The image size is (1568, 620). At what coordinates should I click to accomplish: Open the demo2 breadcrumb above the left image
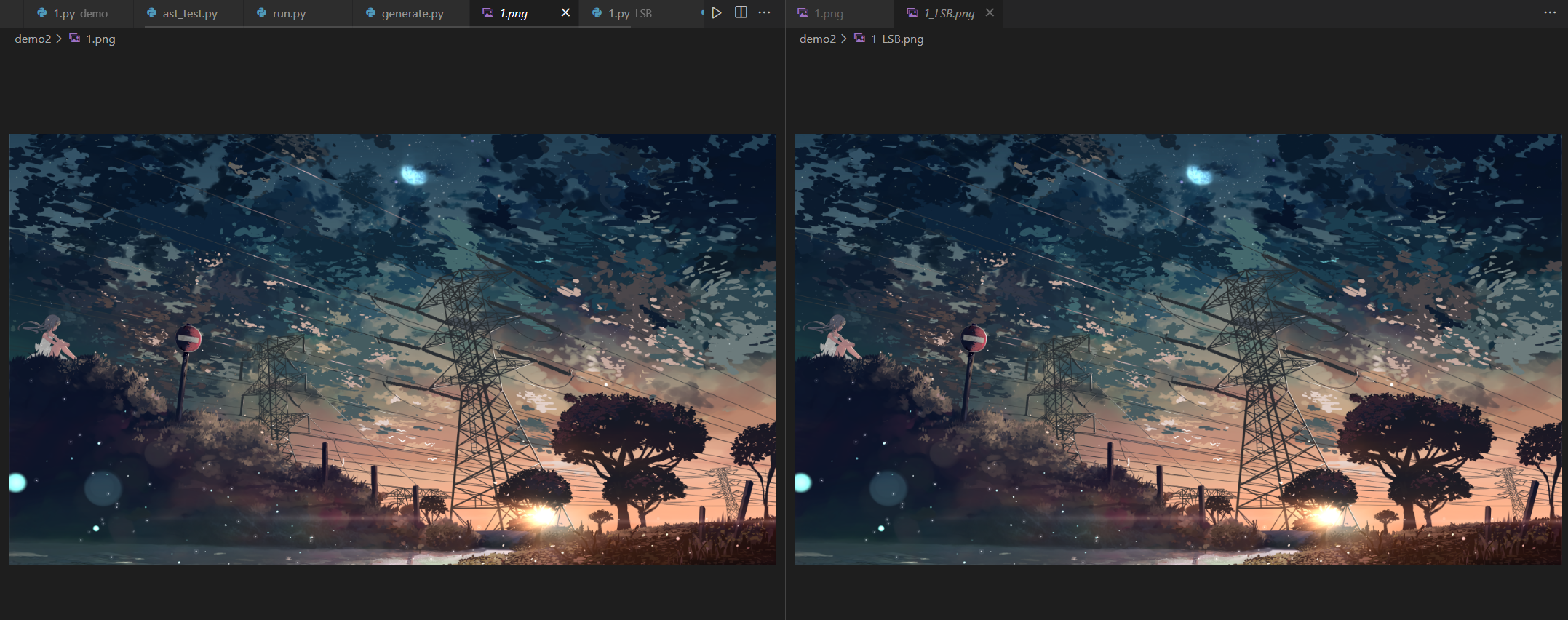(33, 39)
